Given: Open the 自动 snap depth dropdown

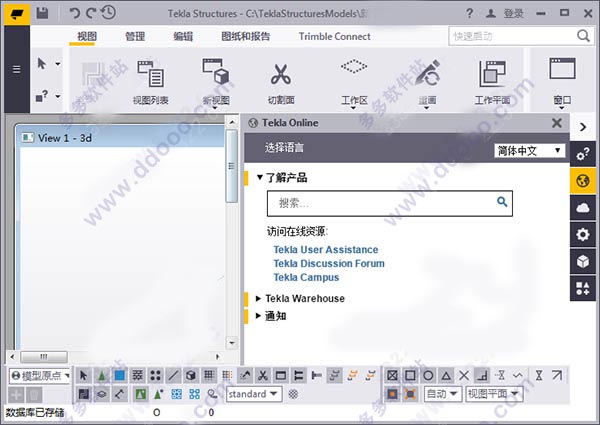Looking at the screenshot, I should click(x=442, y=394).
